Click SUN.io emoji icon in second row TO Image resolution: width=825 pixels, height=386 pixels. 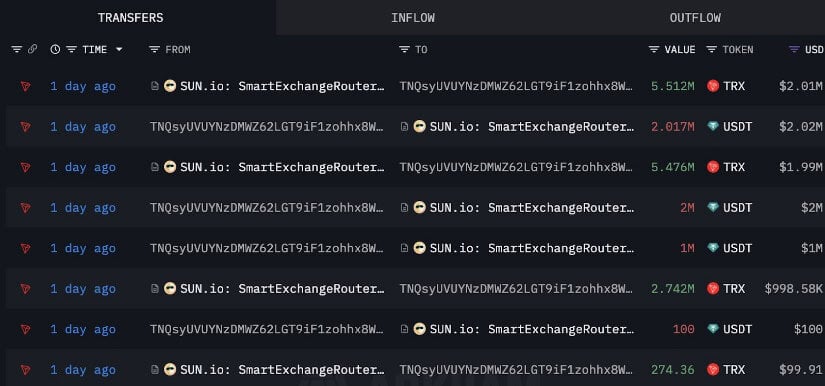pyautogui.click(x=419, y=127)
